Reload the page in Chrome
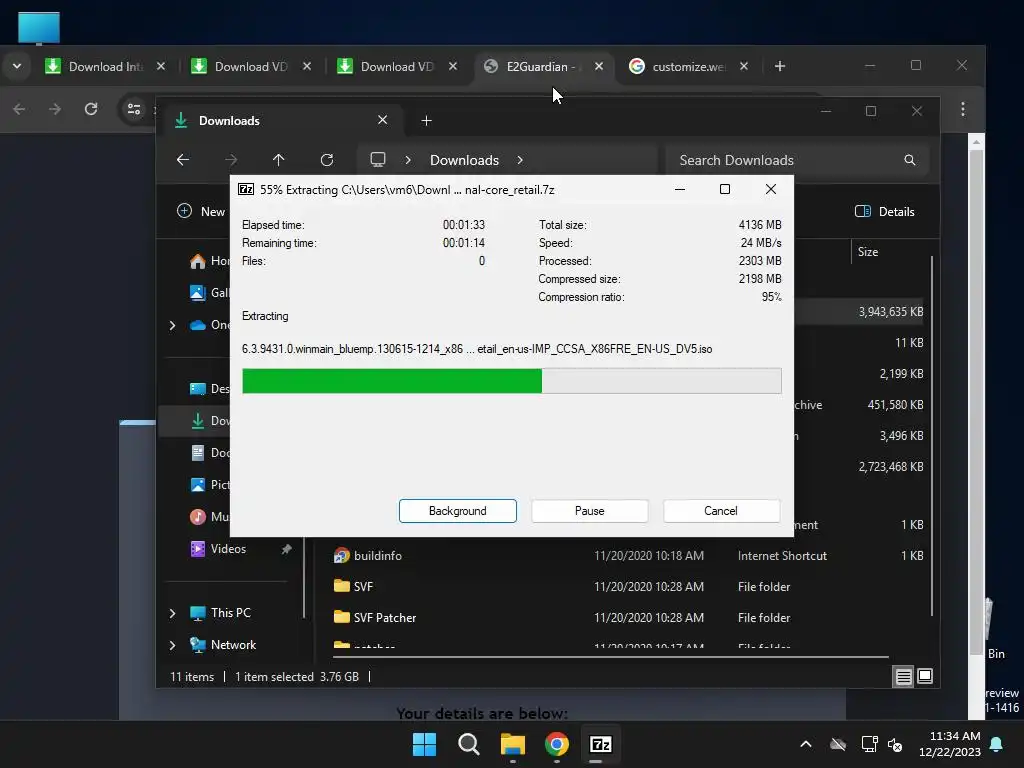Viewport: 1024px width, 768px height. 91,109
